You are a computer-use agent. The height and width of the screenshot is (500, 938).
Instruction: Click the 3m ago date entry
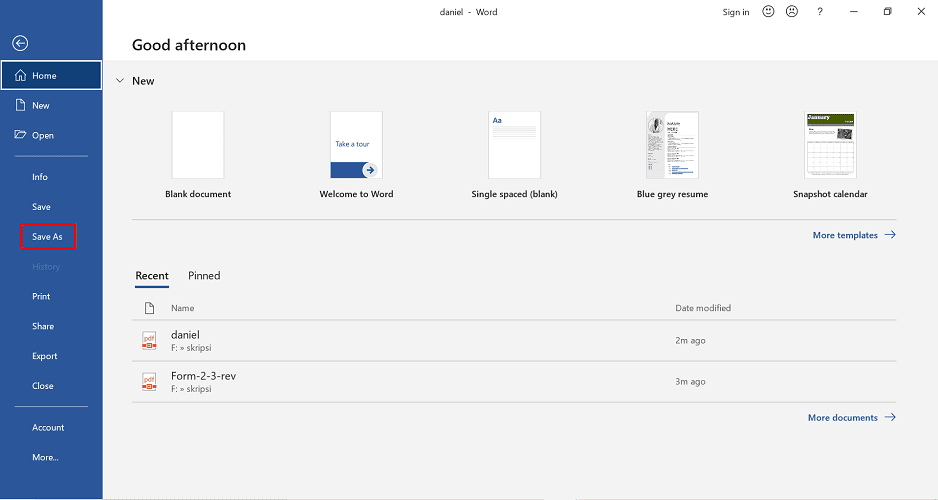pyautogui.click(x=690, y=382)
